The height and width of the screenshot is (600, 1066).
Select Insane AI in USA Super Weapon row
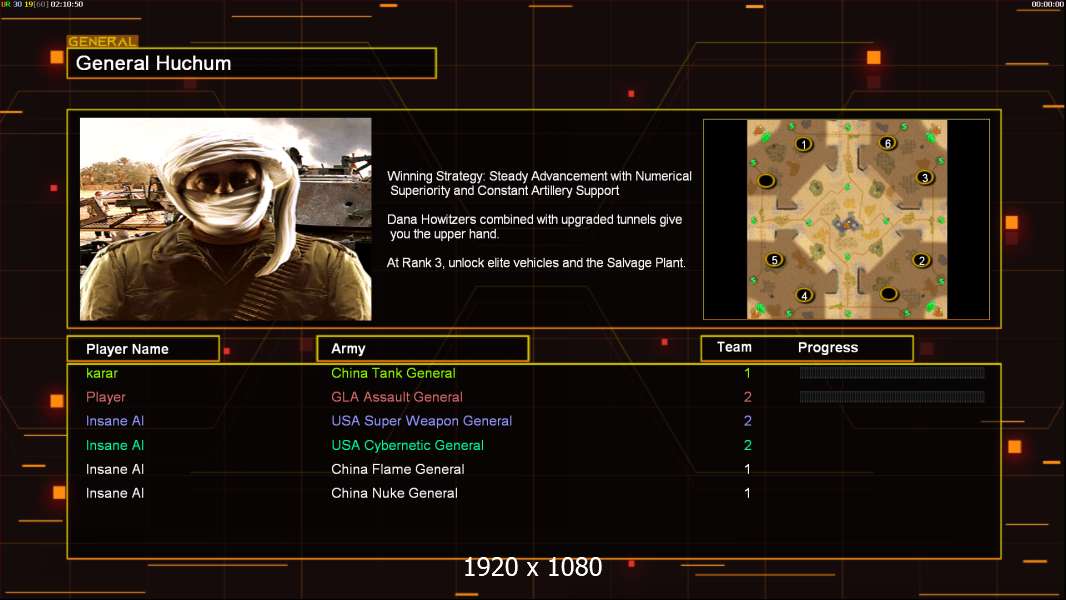click(x=115, y=421)
